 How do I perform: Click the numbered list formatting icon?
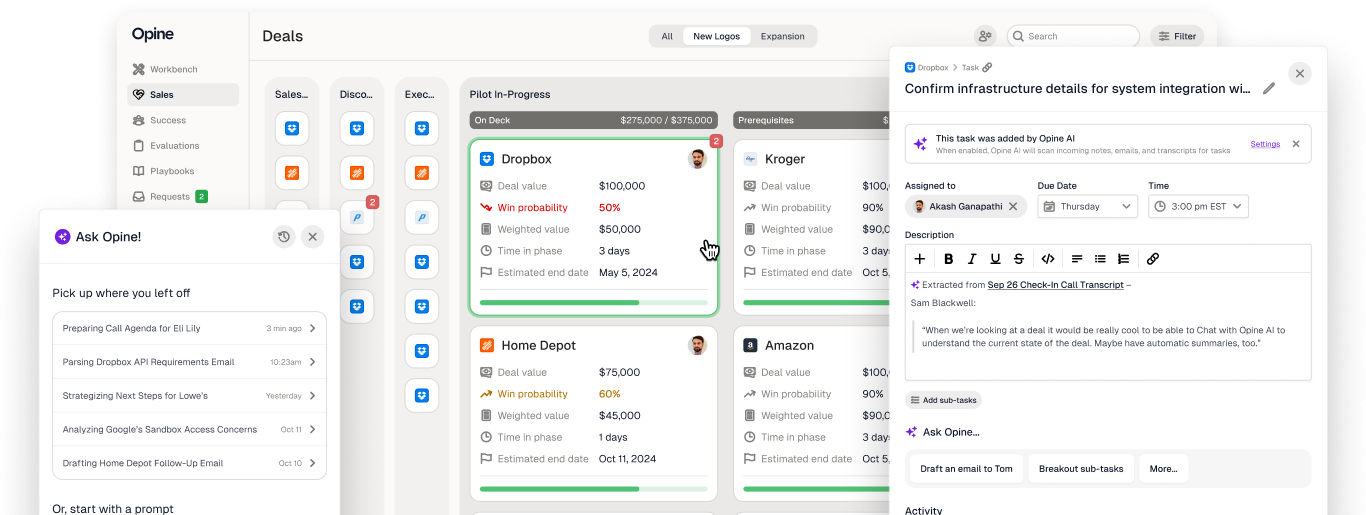tap(1123, 259)
